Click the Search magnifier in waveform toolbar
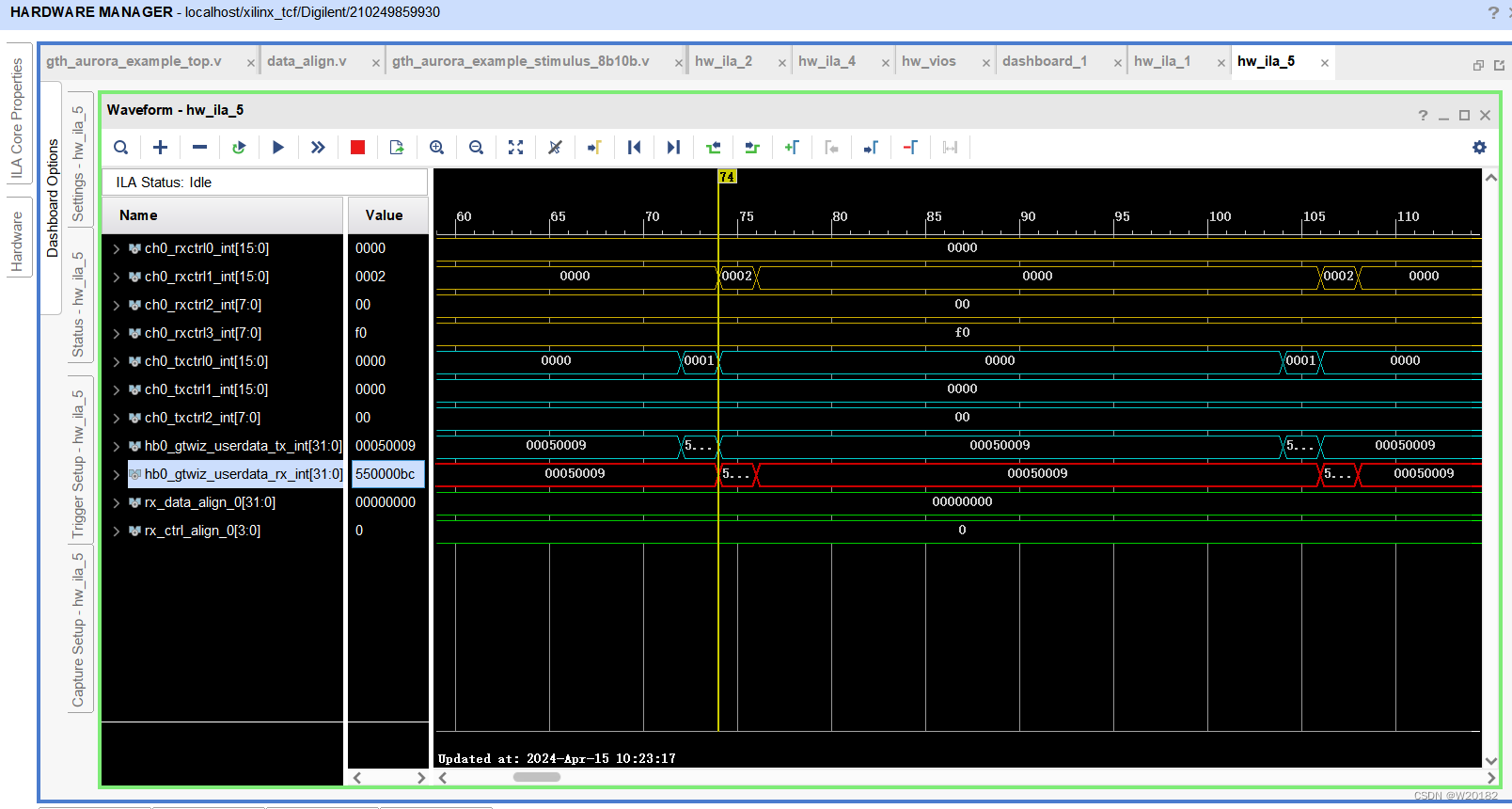The width and height of the screenshot is (1512, 809). [121, 148]
